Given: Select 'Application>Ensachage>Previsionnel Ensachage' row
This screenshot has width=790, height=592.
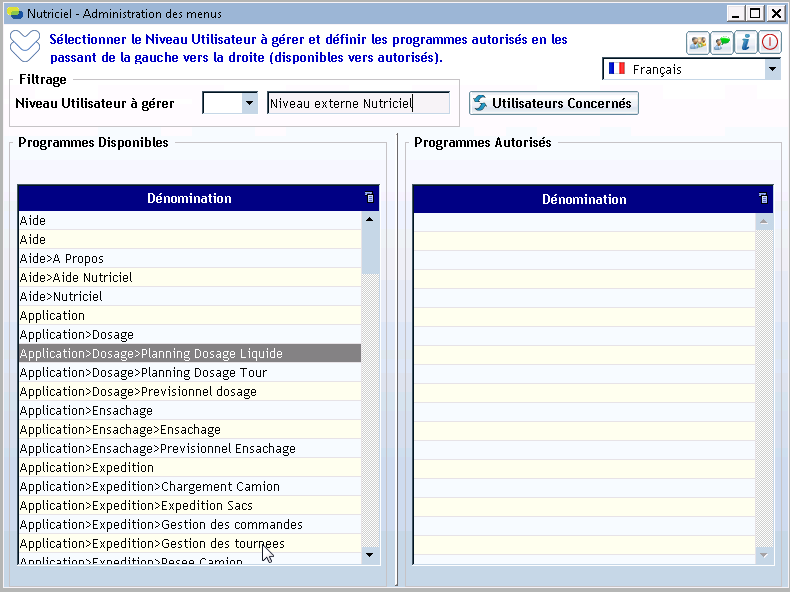Looking at the screenshot, I should point(189,448).
